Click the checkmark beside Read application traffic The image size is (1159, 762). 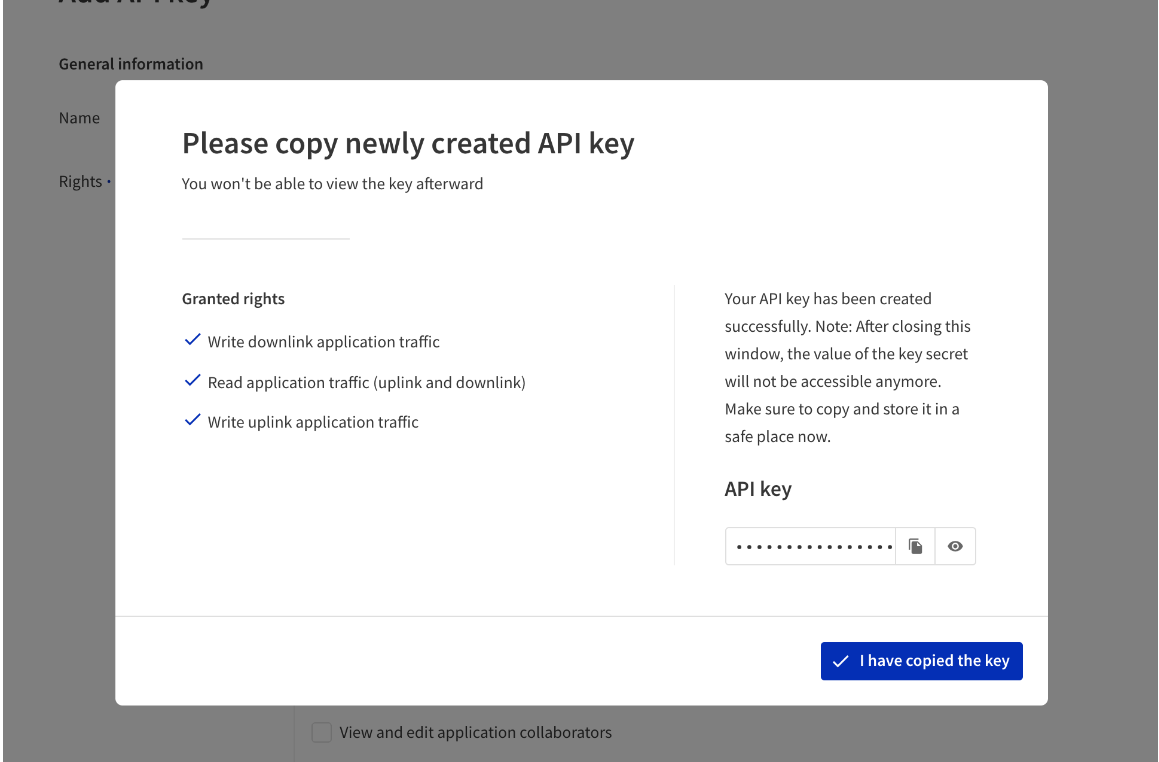tap(192, 381)
